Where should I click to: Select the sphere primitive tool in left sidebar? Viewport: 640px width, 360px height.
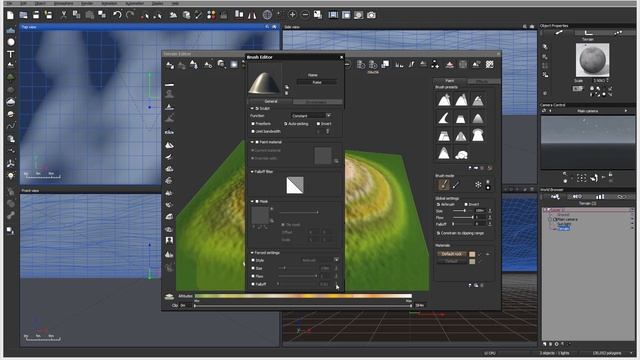click(x=11, y=42)
